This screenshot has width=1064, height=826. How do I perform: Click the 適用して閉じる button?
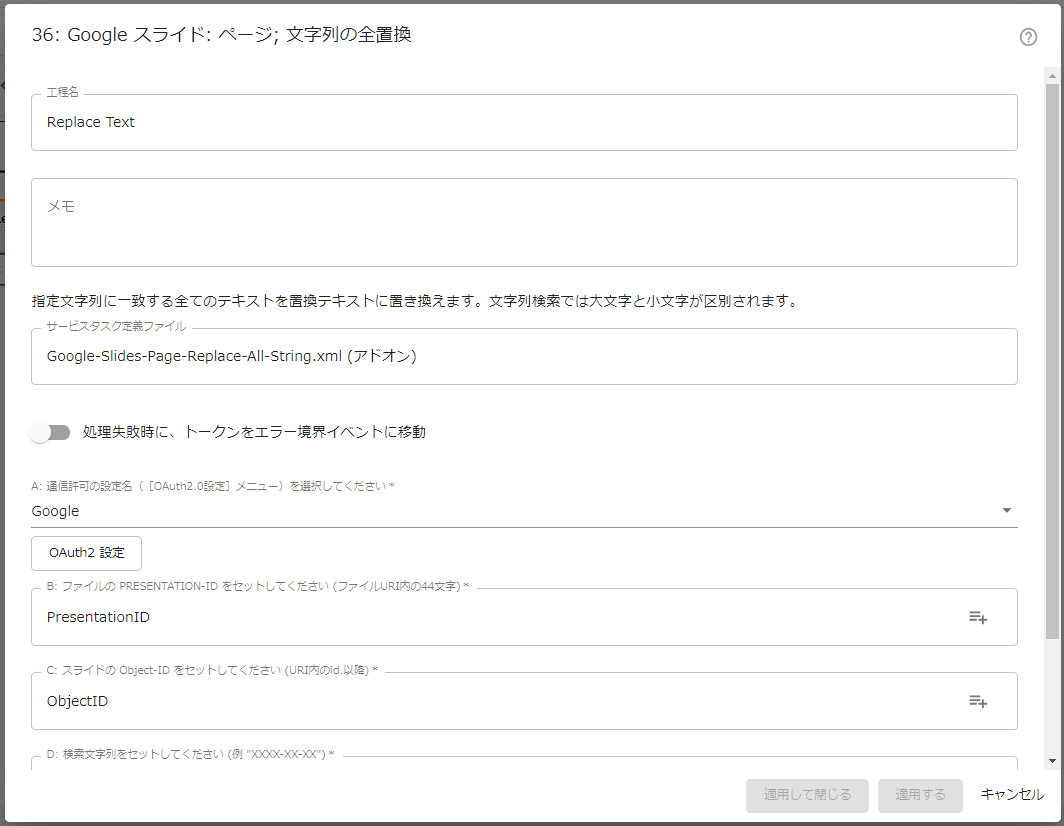(x=807, y=795)
